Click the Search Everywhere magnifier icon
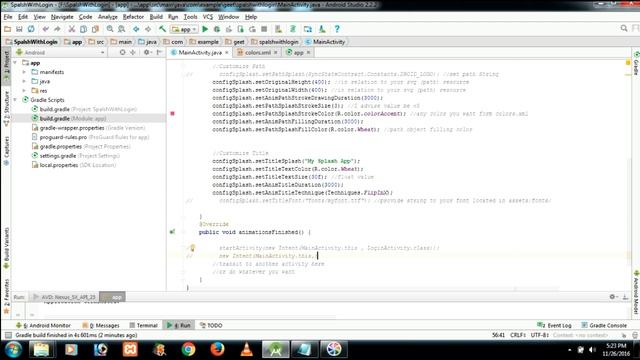Viewport: 640px width, 360px height. 624,28
